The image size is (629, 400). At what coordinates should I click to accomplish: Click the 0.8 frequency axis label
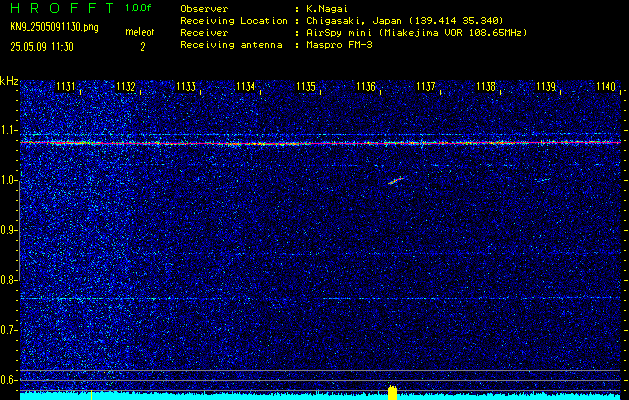tap(9, 280)
